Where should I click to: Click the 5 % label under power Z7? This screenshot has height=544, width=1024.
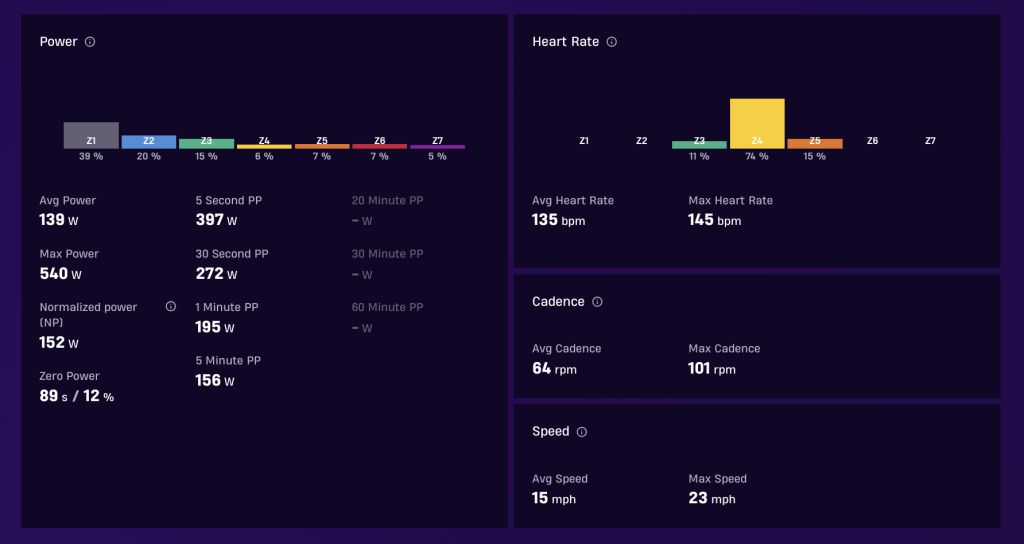coord(438,157)
